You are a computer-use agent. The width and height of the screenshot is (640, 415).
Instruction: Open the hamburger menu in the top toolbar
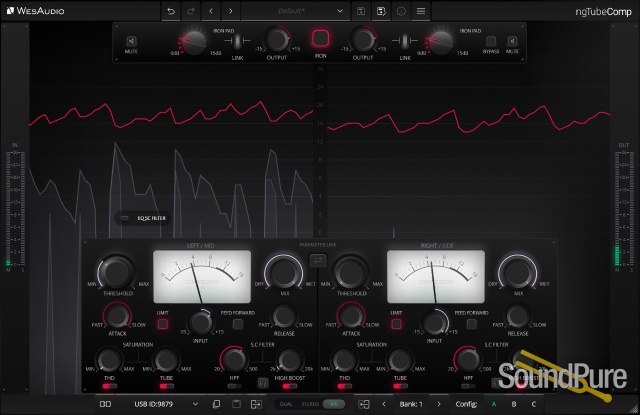[421, 11]
